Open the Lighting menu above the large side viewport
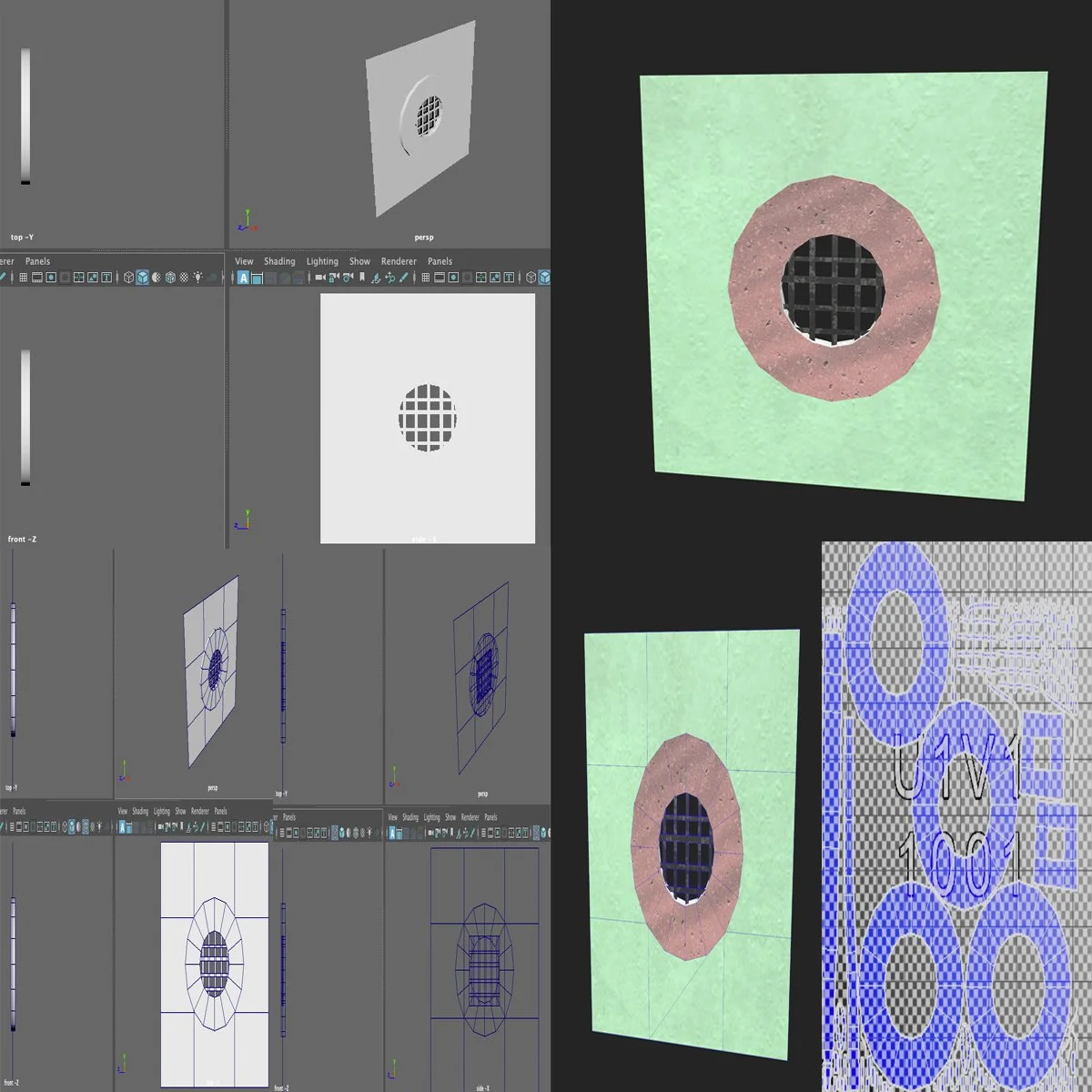Screen dimensions: 1092x1092 point(322,261)
